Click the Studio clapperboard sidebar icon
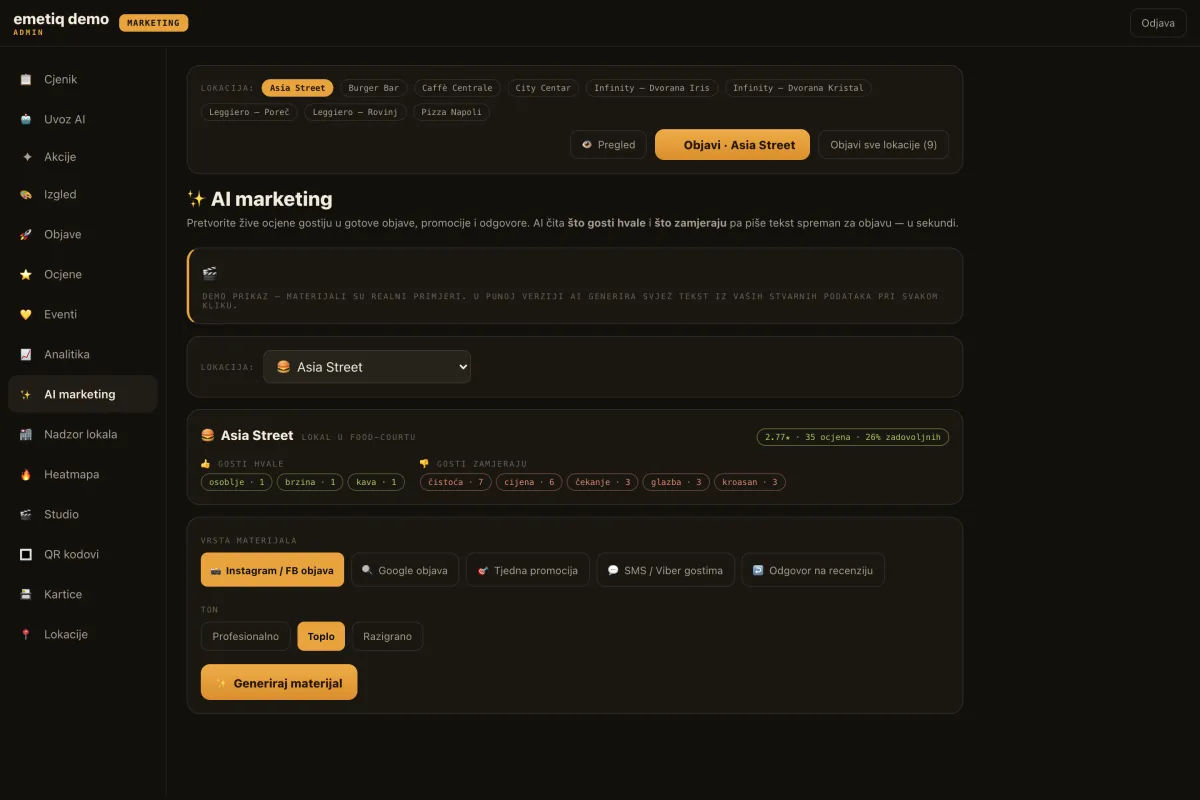The height and width of the screenshot is (800, 1200). pos(26,514)
